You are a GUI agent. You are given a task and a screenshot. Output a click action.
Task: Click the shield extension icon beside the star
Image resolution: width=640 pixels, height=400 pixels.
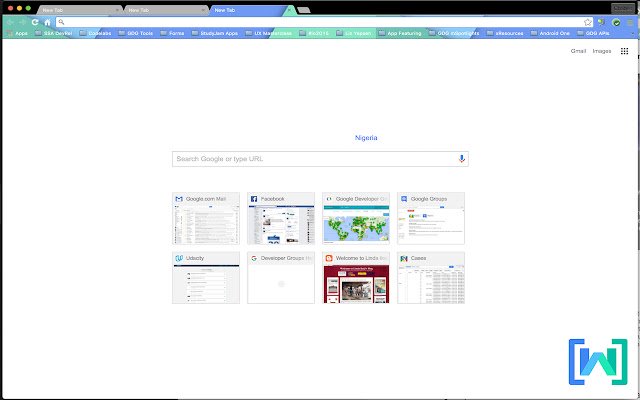tap(601, 22)
